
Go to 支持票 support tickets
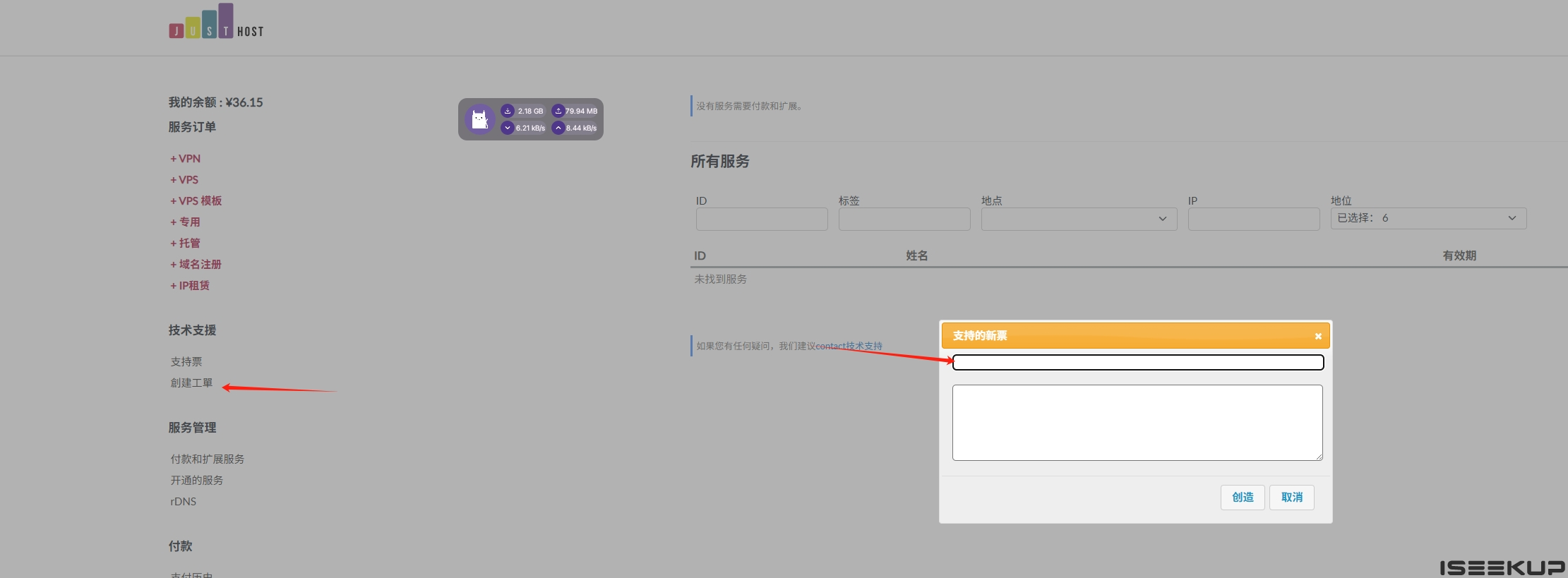186,362
